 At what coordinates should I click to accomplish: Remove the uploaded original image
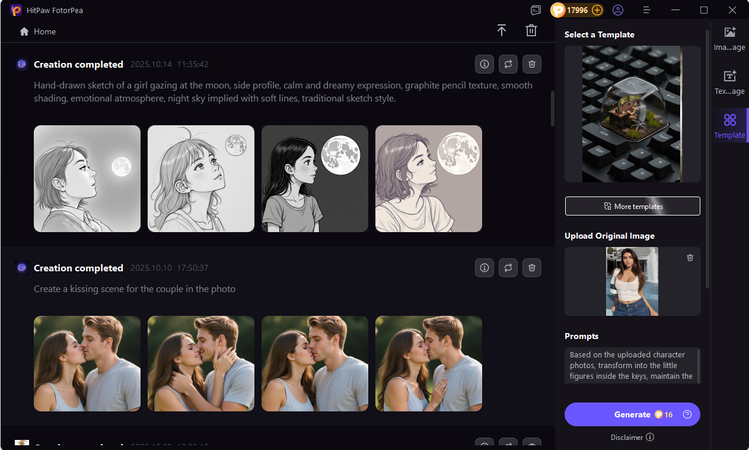click(689, 258)
